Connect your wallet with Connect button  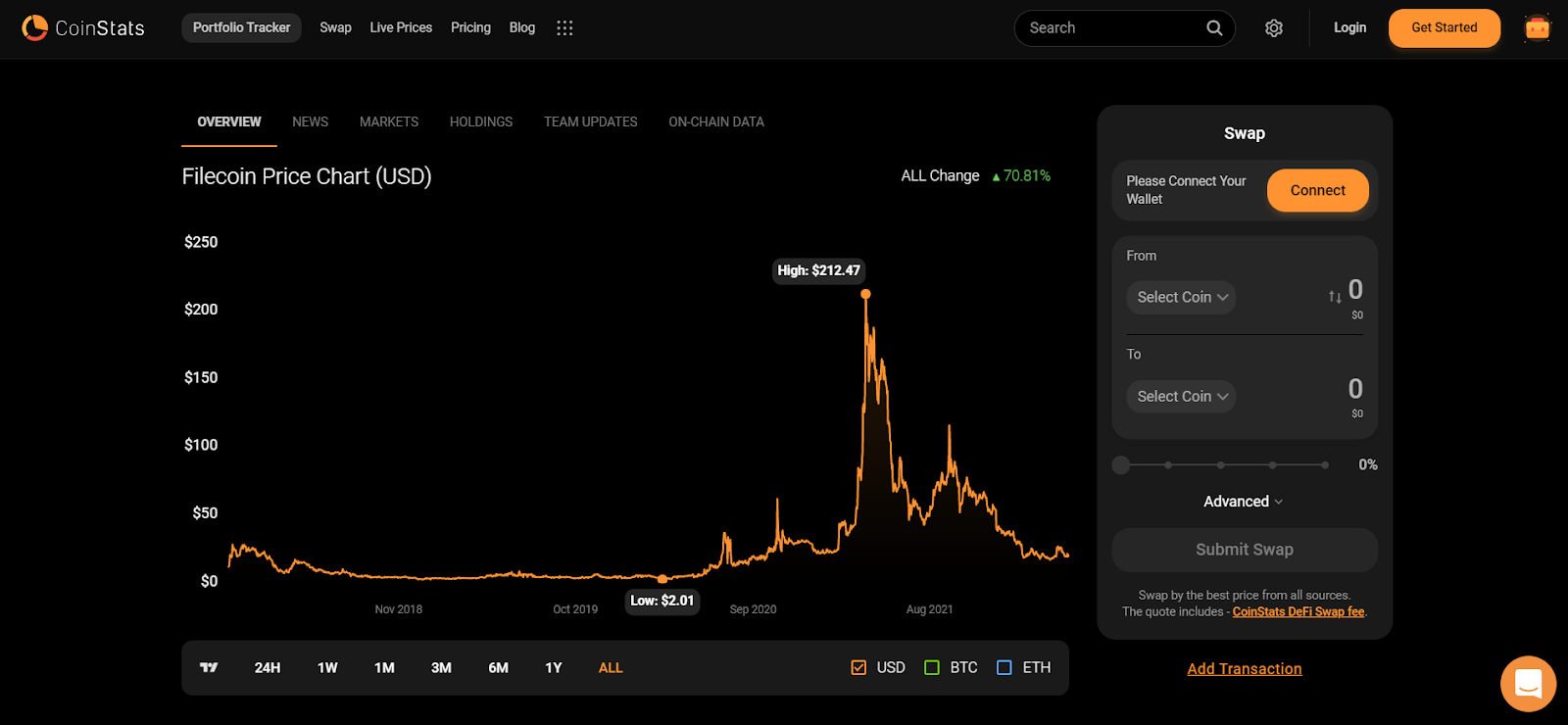1318,190
